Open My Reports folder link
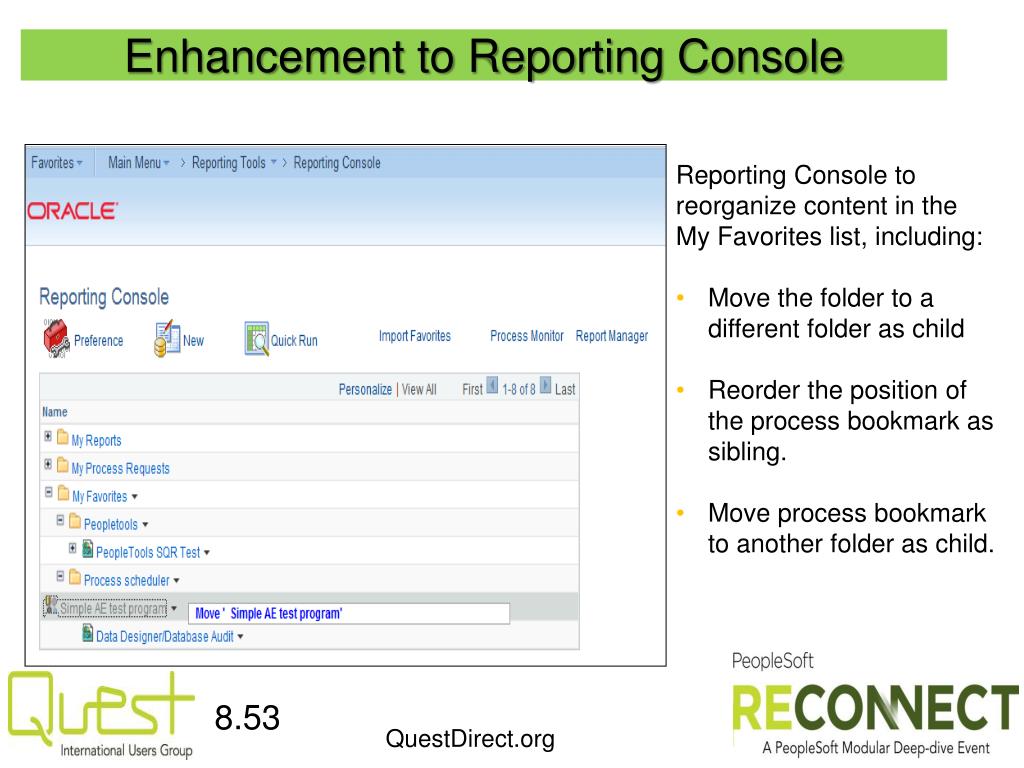The image size is (1024, 768). (97, 441)
